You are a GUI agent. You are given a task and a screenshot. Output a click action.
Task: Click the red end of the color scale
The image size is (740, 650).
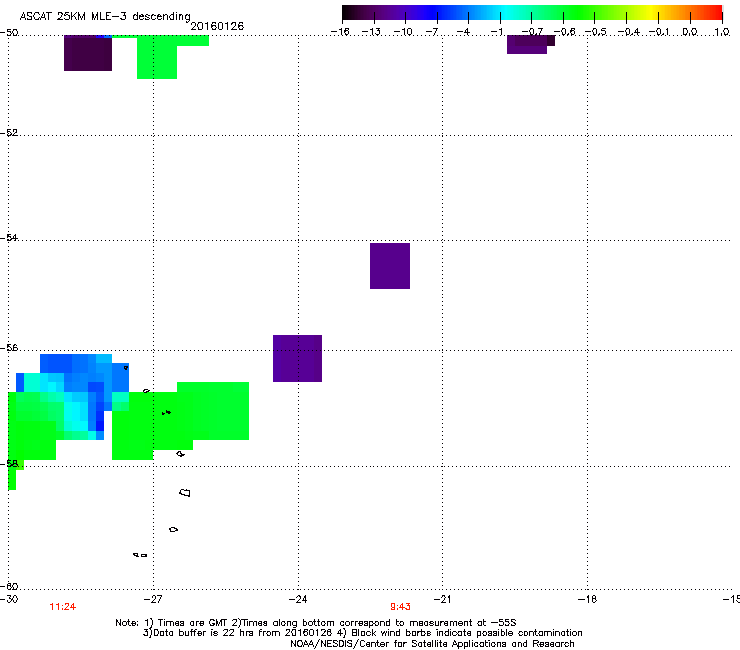715,13
